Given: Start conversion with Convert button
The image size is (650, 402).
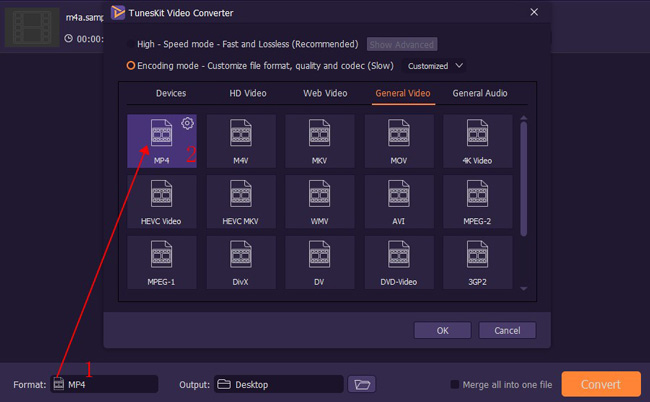Looking at the screenshot, I should [601, 384].
